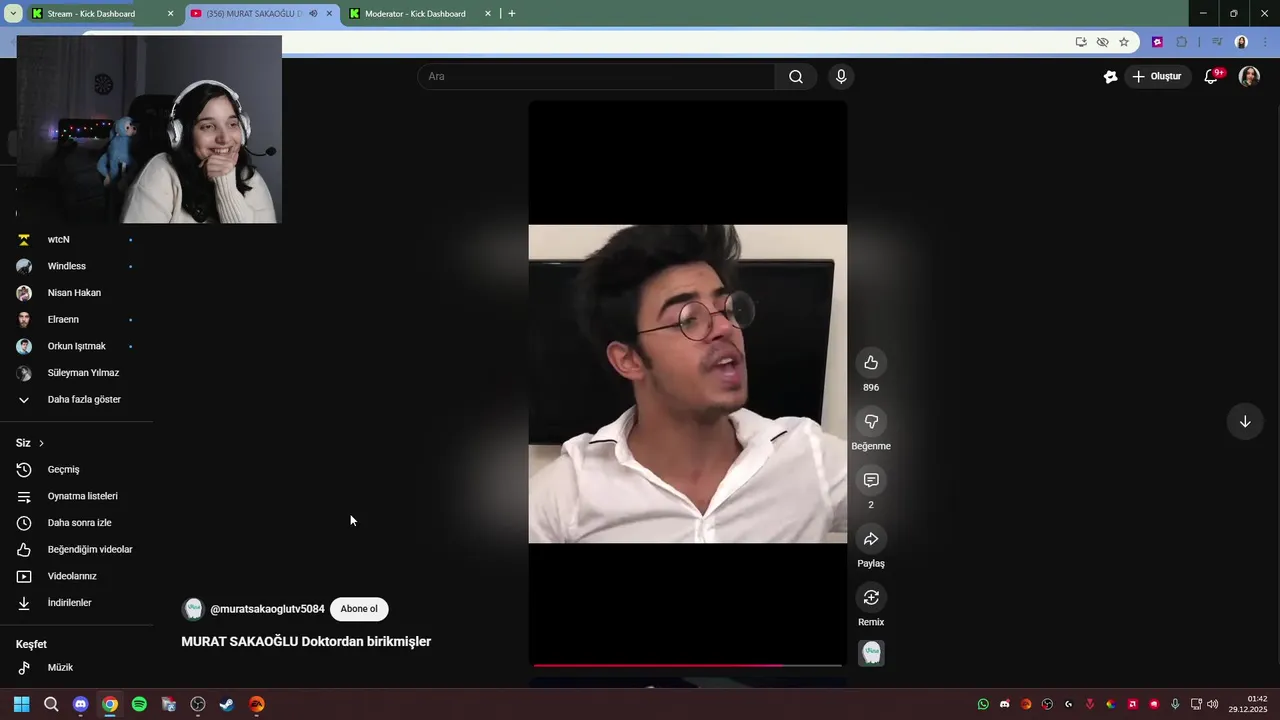Dislike the Short via Beğenme thumbs-down icon
The height and width of the screenshot is (720, 1280).
coord(871,422)
